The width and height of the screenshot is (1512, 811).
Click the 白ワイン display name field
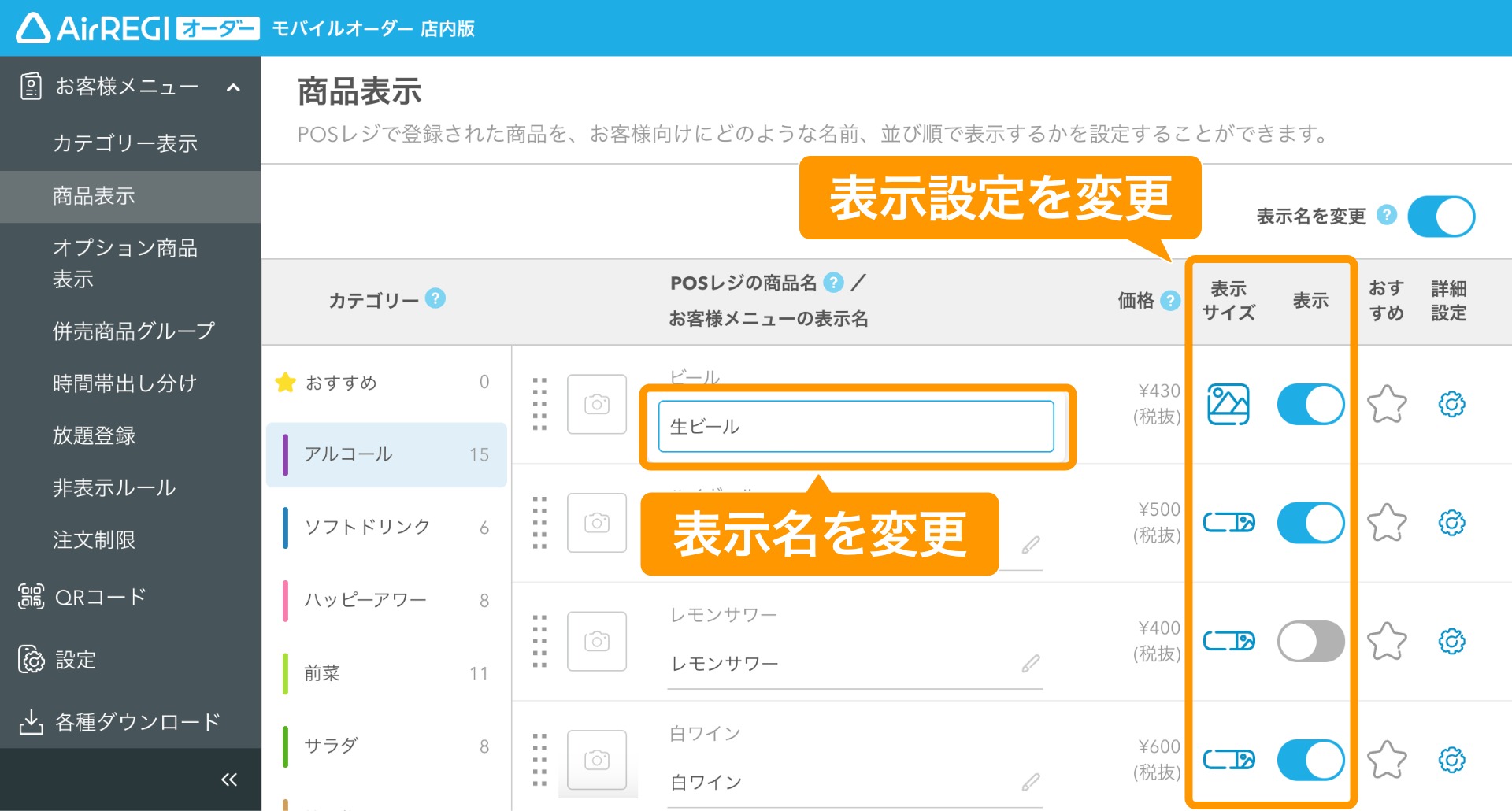tap(854, 783)
